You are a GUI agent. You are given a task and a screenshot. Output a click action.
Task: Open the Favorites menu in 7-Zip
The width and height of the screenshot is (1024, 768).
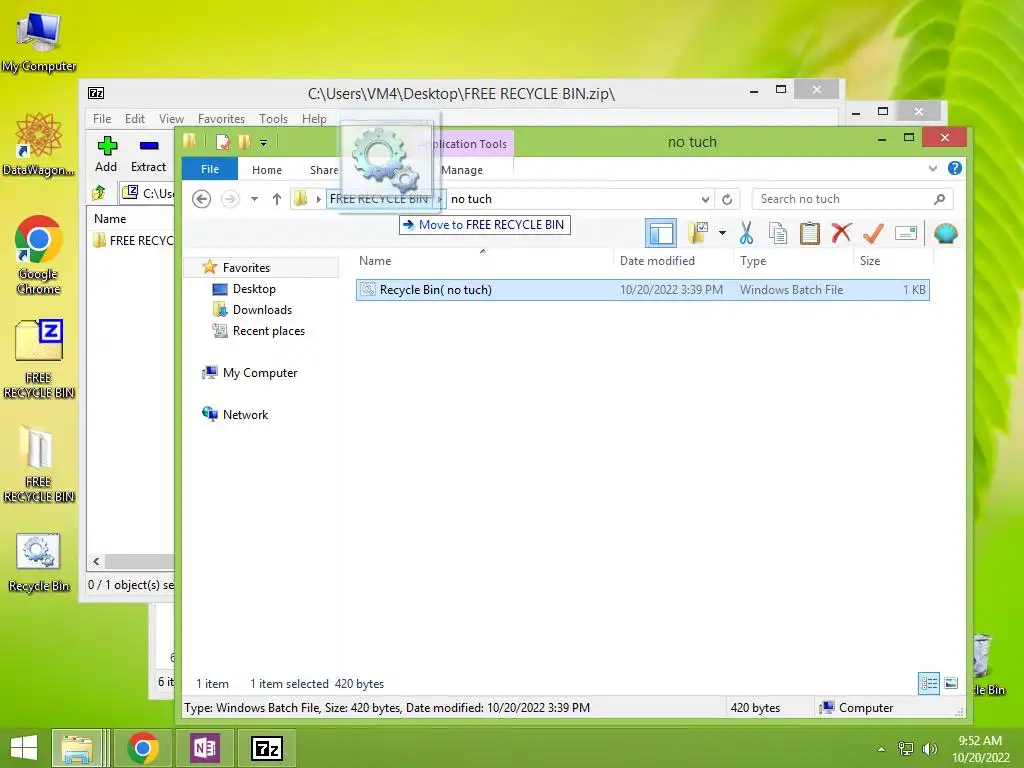(x=221, y=119)
